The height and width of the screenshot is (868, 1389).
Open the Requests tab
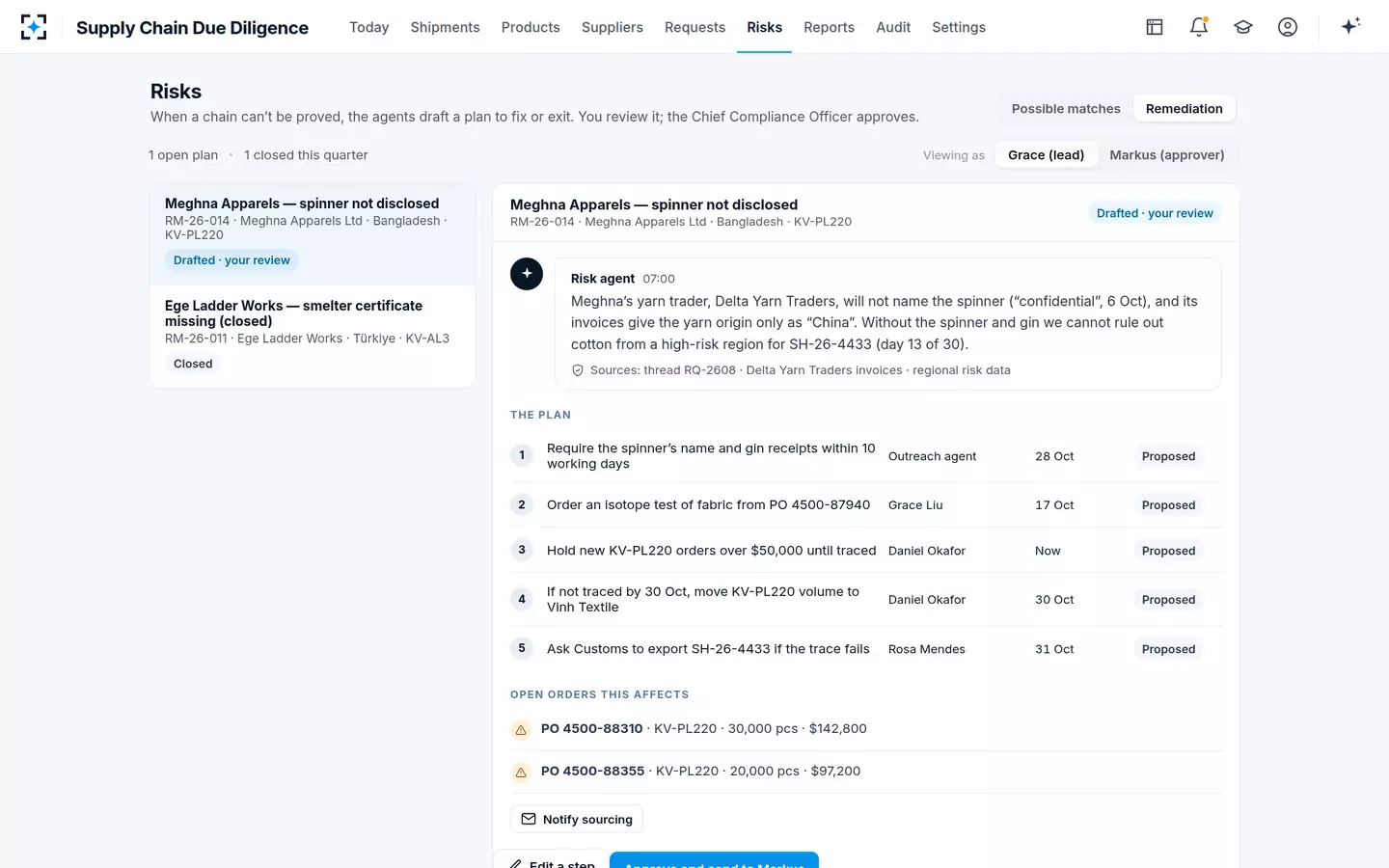pyautogui.click(x=694, y=27)
